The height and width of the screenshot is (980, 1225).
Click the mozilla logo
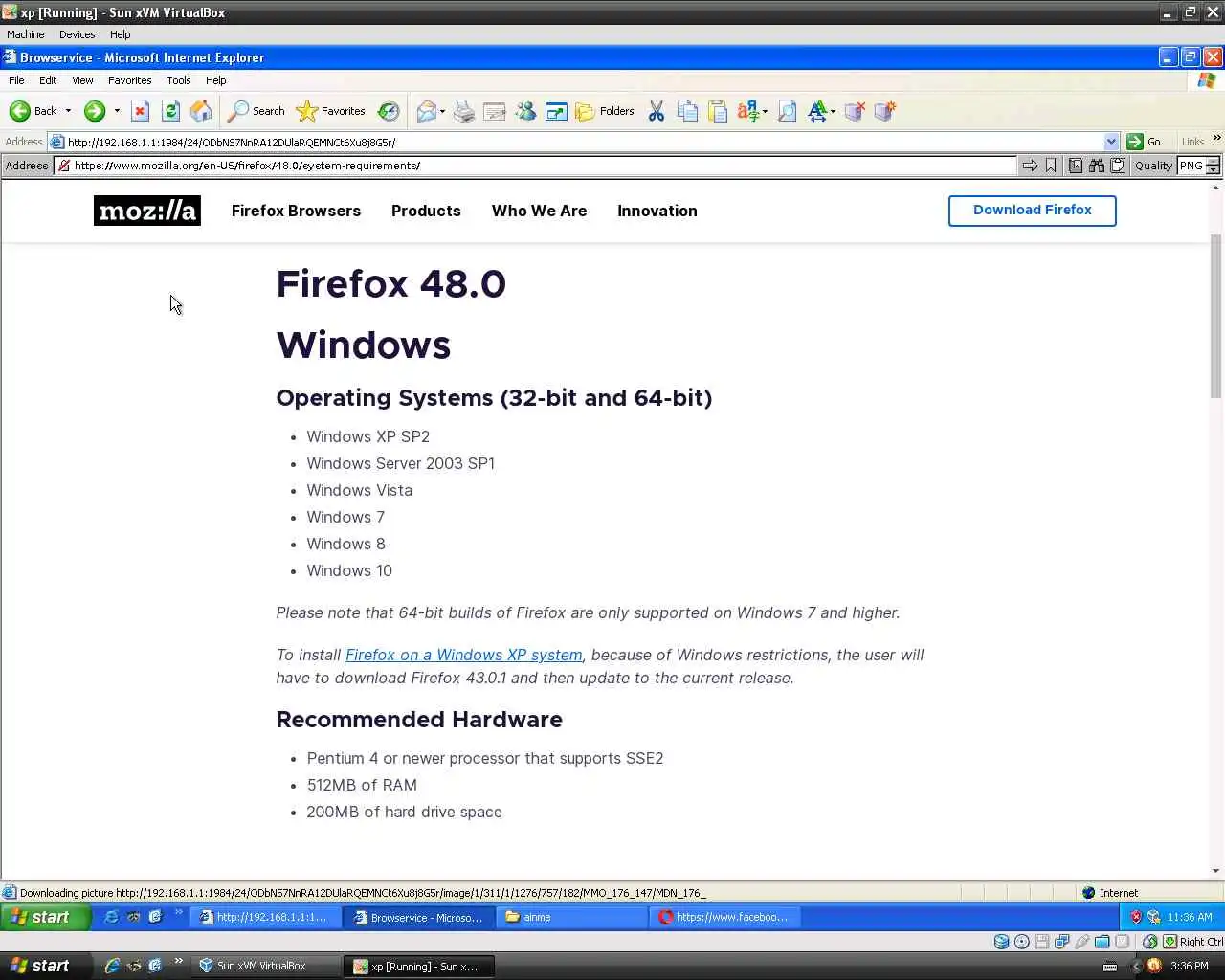[x=147, y=211]
